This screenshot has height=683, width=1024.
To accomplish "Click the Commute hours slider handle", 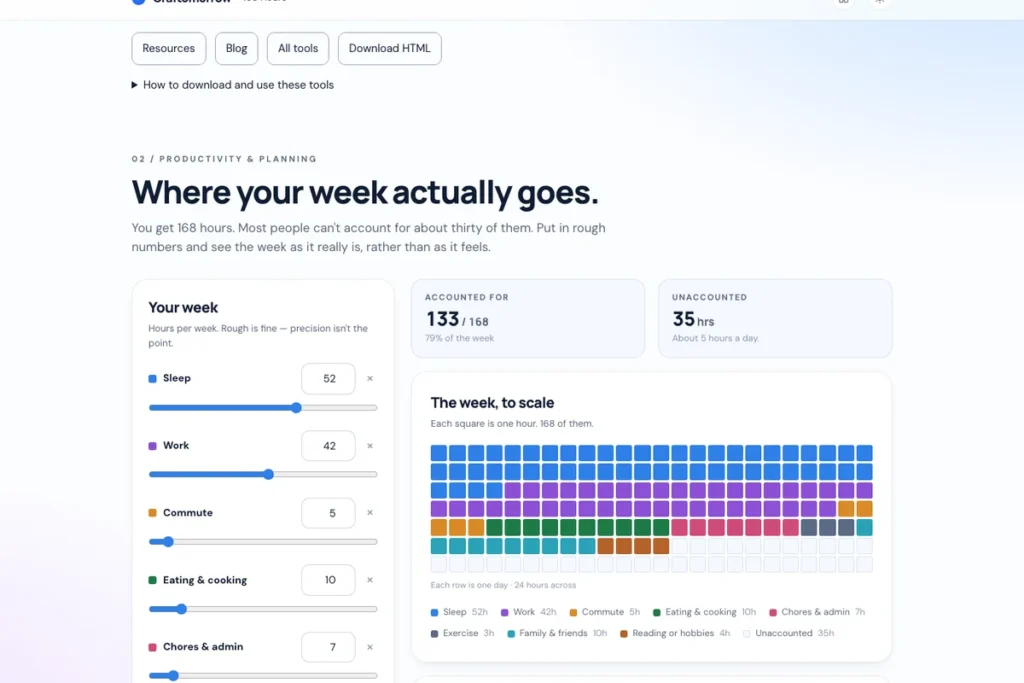I will click(168, 542).
